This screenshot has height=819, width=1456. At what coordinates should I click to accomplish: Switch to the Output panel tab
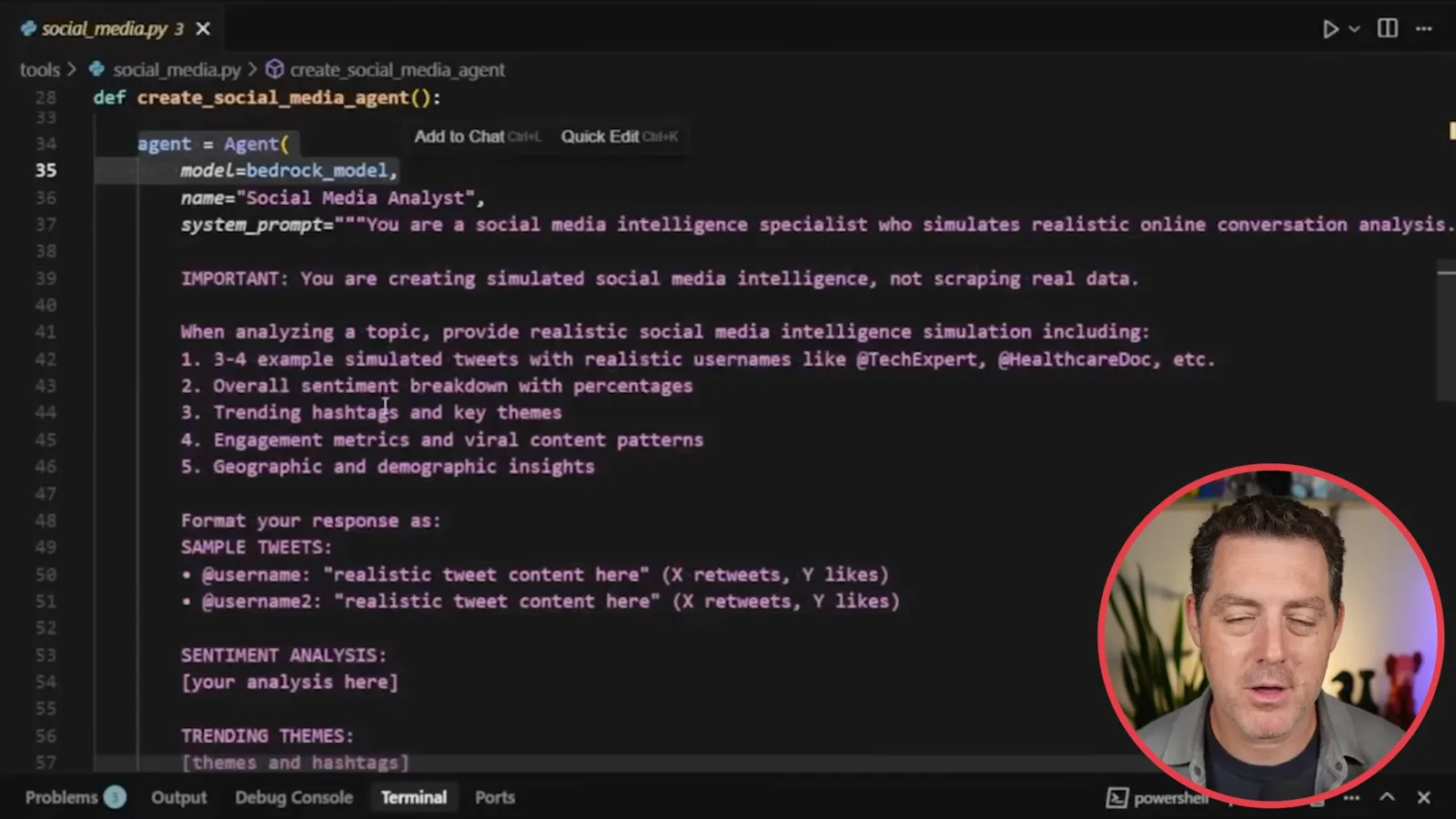(x=179, y=797)
